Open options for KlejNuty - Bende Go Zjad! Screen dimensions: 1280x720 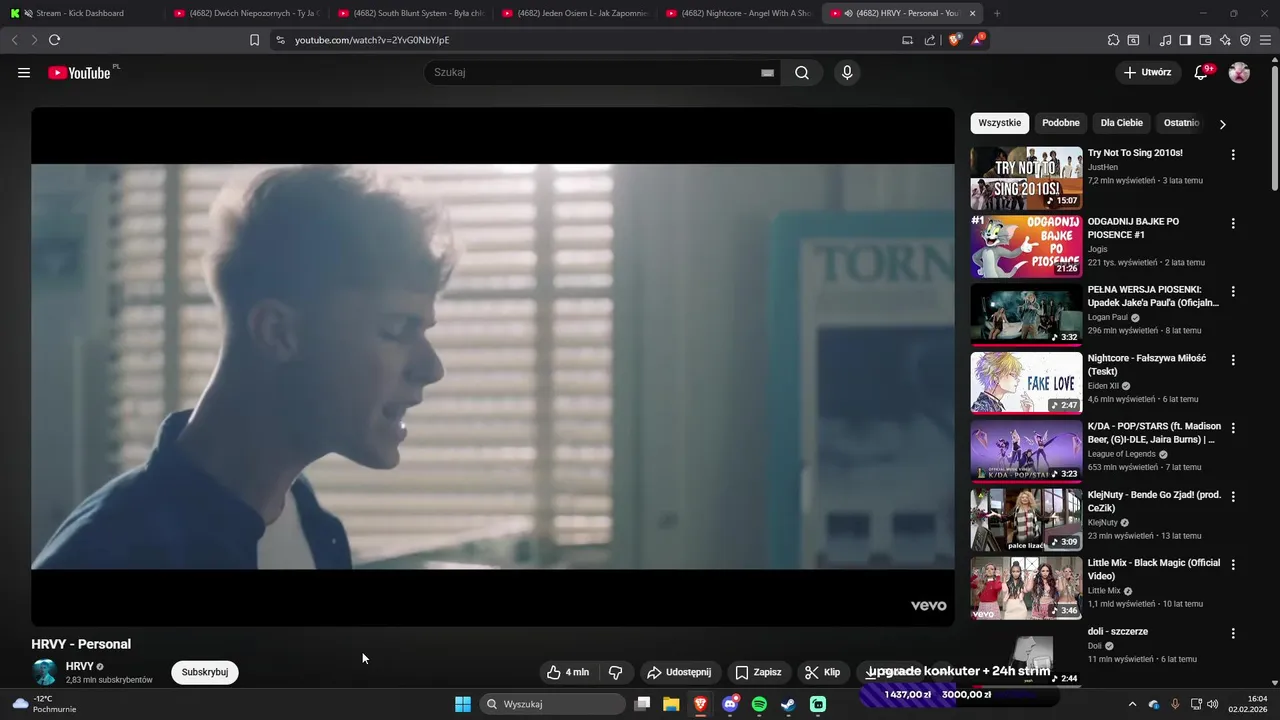click(x=1233, y=496)
